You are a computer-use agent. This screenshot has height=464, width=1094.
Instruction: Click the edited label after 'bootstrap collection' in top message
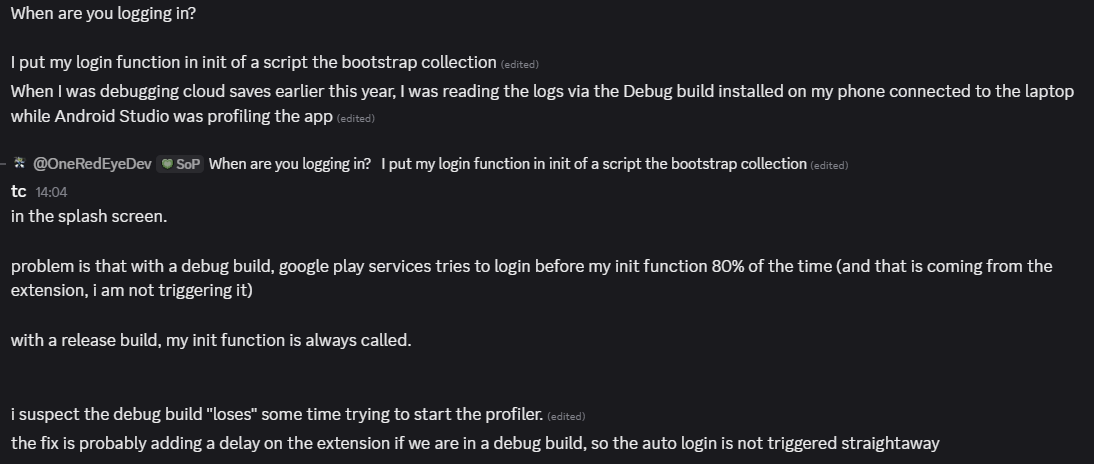coord(519,64)
